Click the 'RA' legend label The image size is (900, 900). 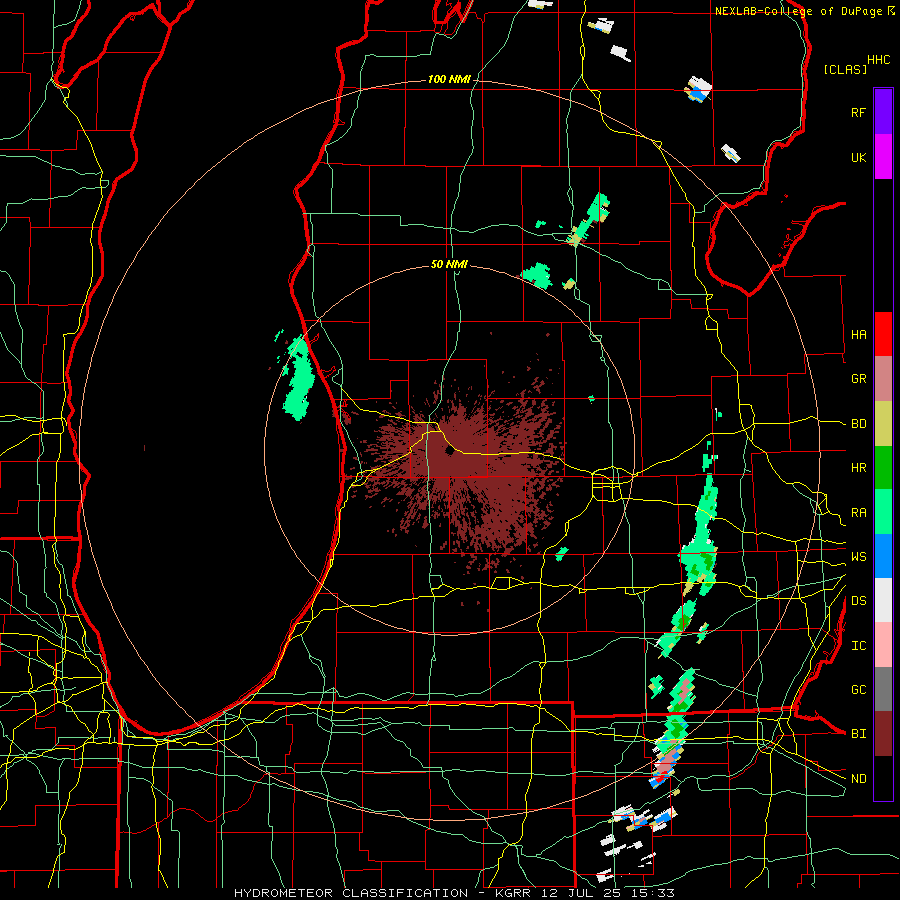point(858,513)
